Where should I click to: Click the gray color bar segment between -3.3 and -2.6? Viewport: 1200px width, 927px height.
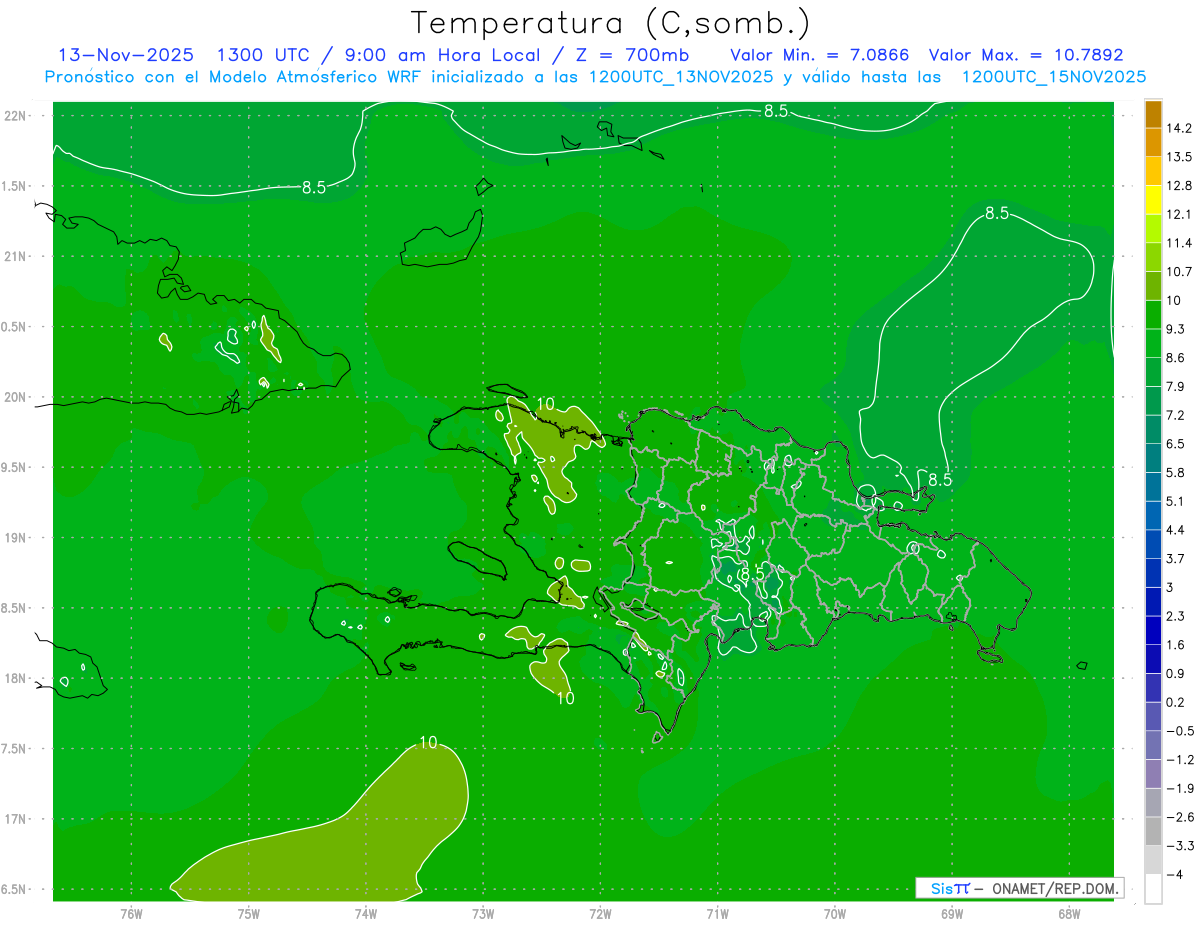click(x=1153, y=831)
